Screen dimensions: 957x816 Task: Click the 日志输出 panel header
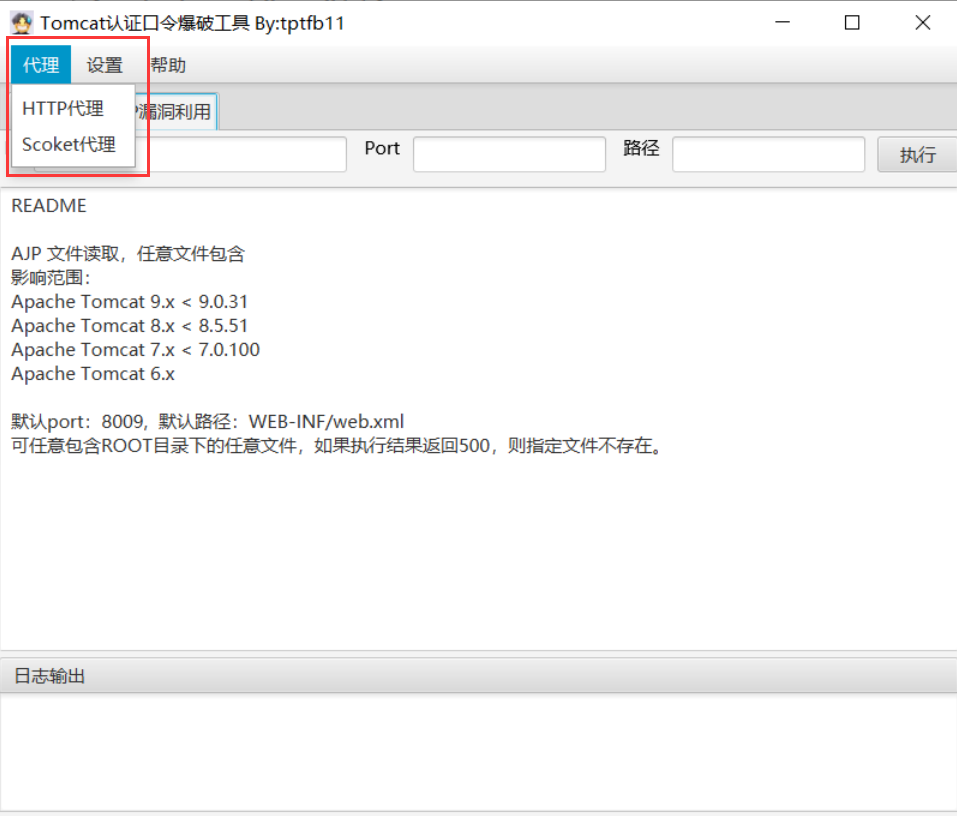pyautogui.click(x=478, y=676)
